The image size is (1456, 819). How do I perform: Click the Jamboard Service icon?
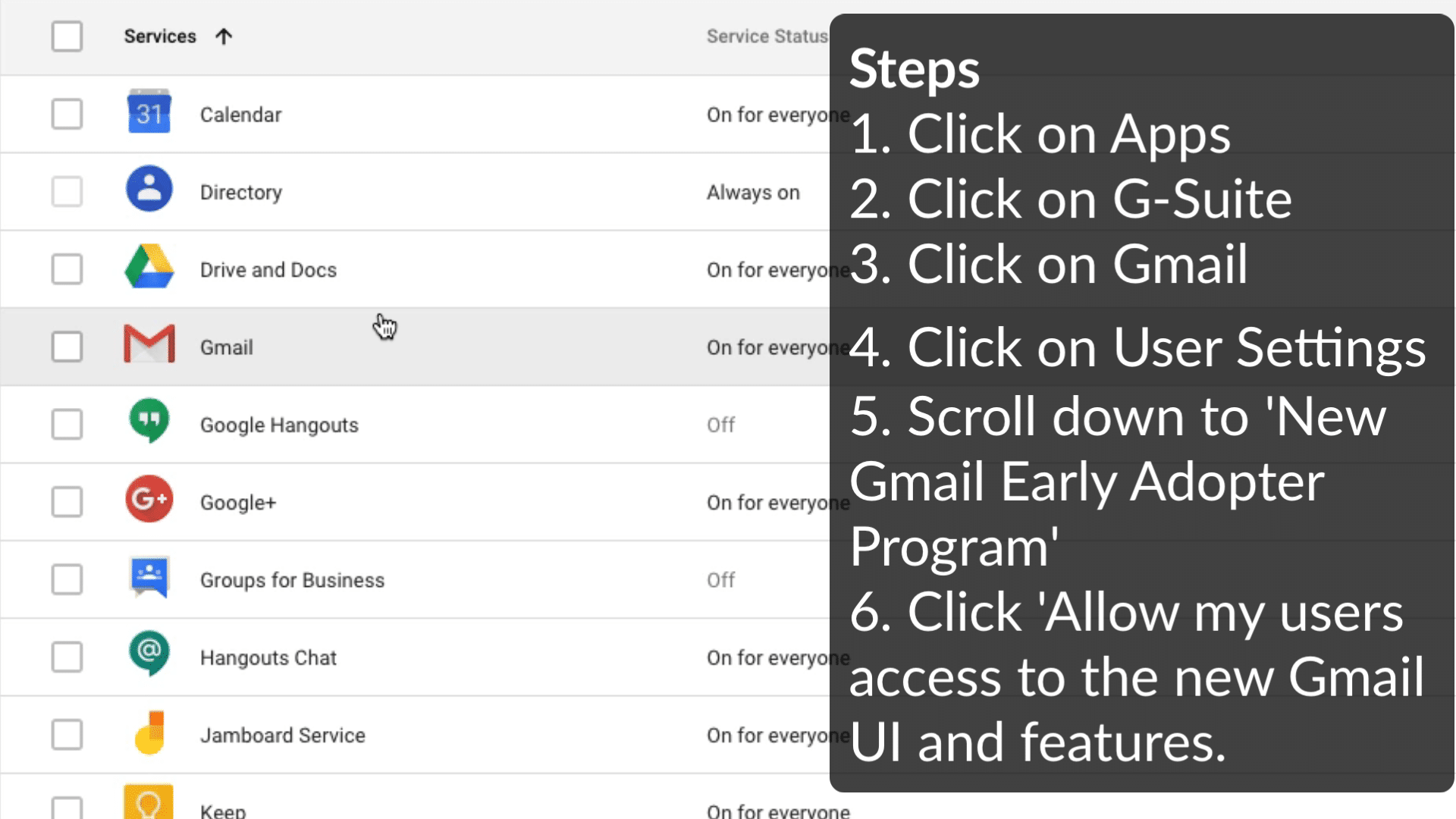(x=149, y=733)
